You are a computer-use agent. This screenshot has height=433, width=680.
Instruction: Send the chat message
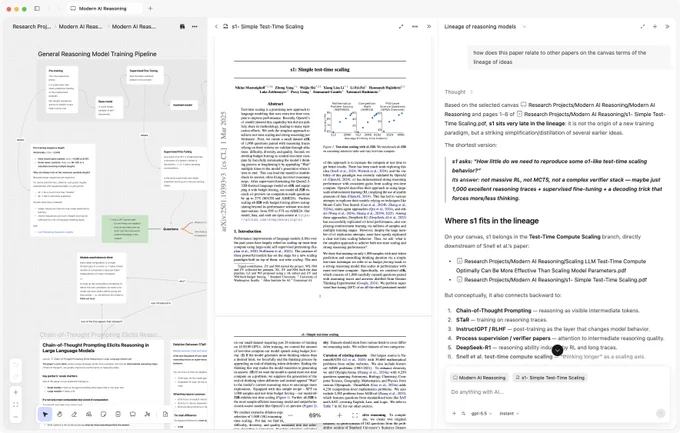tap(660, 413)
